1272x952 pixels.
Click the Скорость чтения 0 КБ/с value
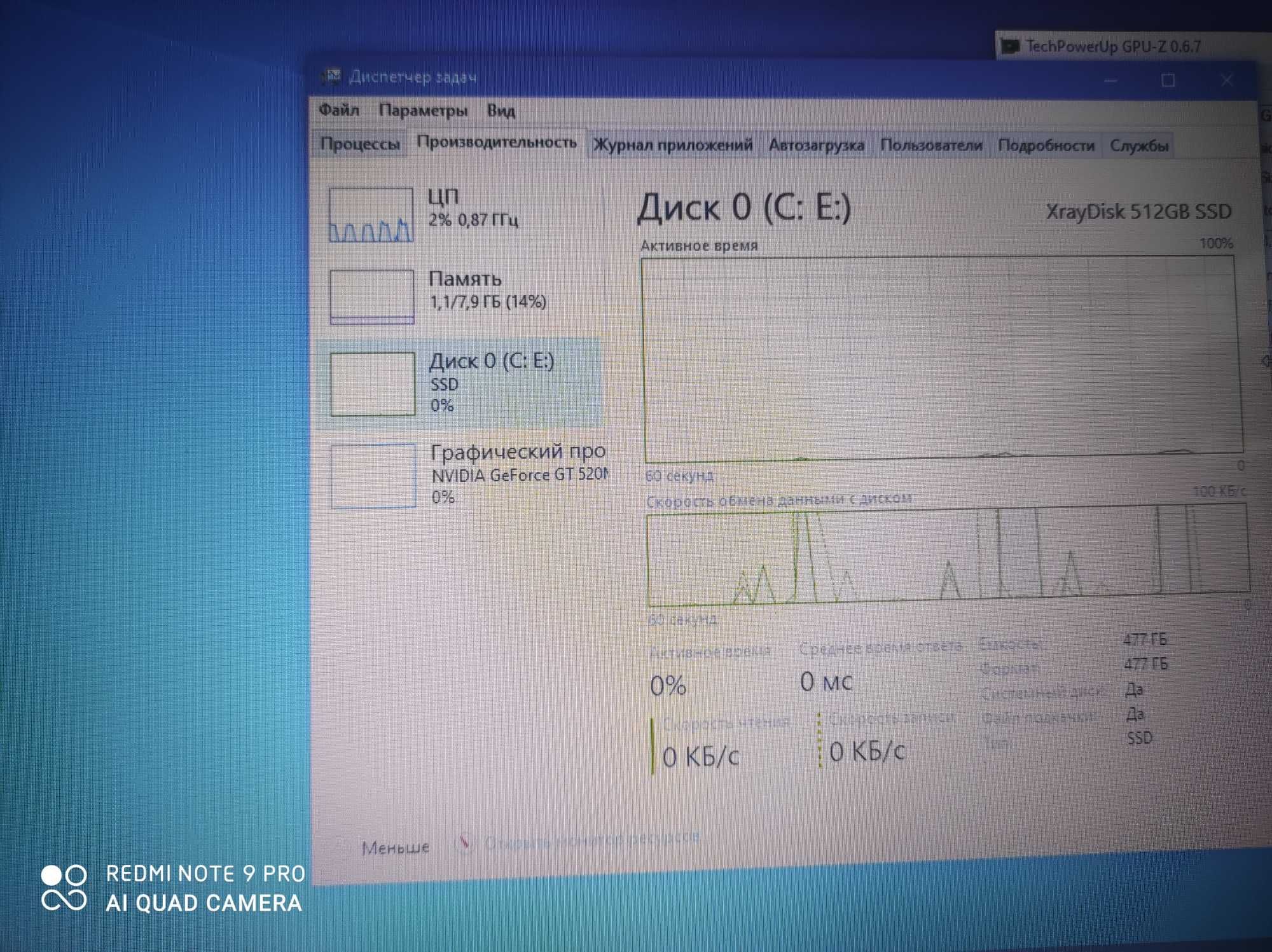700,757
